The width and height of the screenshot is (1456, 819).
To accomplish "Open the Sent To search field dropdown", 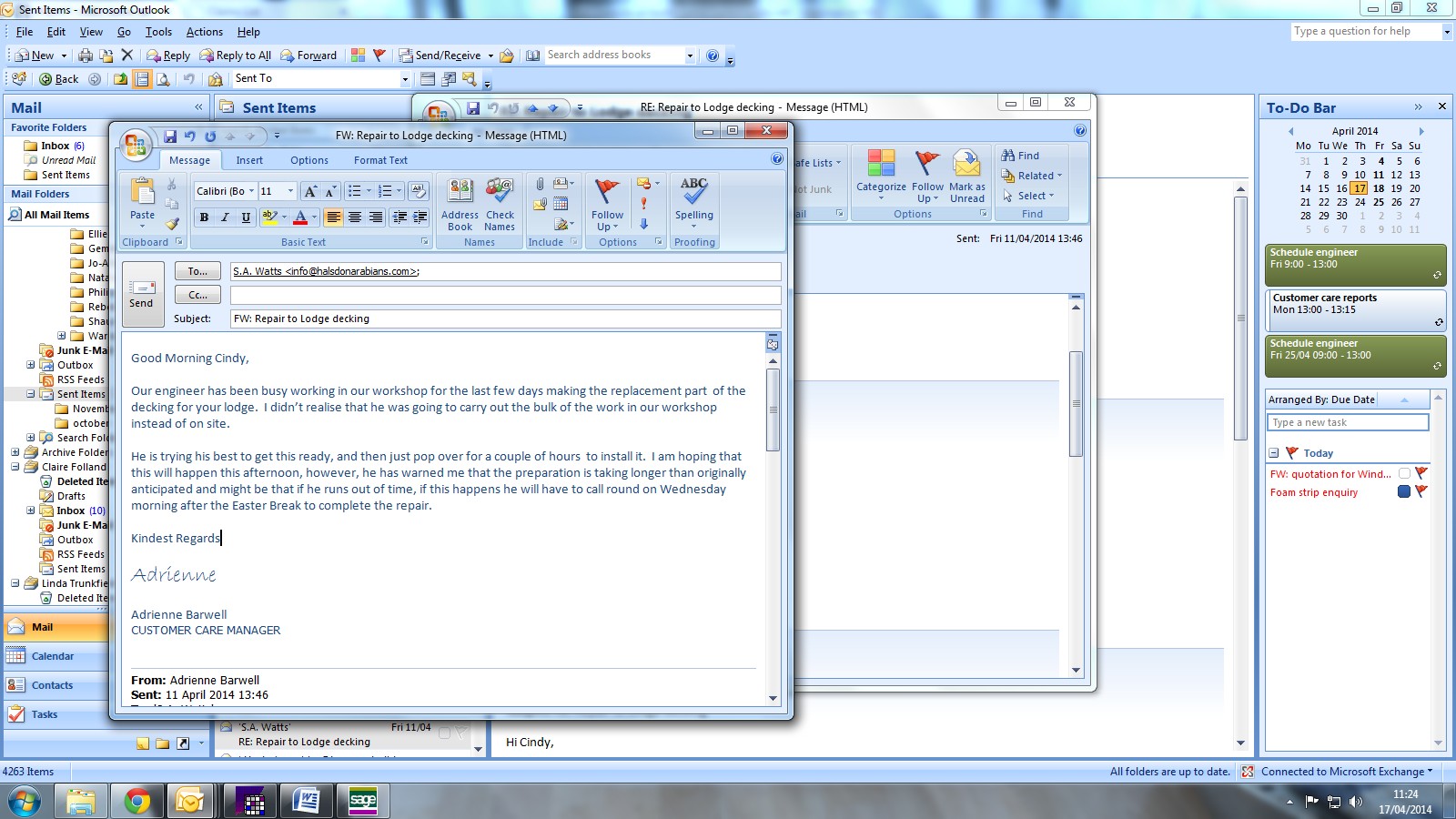I will coord(405,79).
